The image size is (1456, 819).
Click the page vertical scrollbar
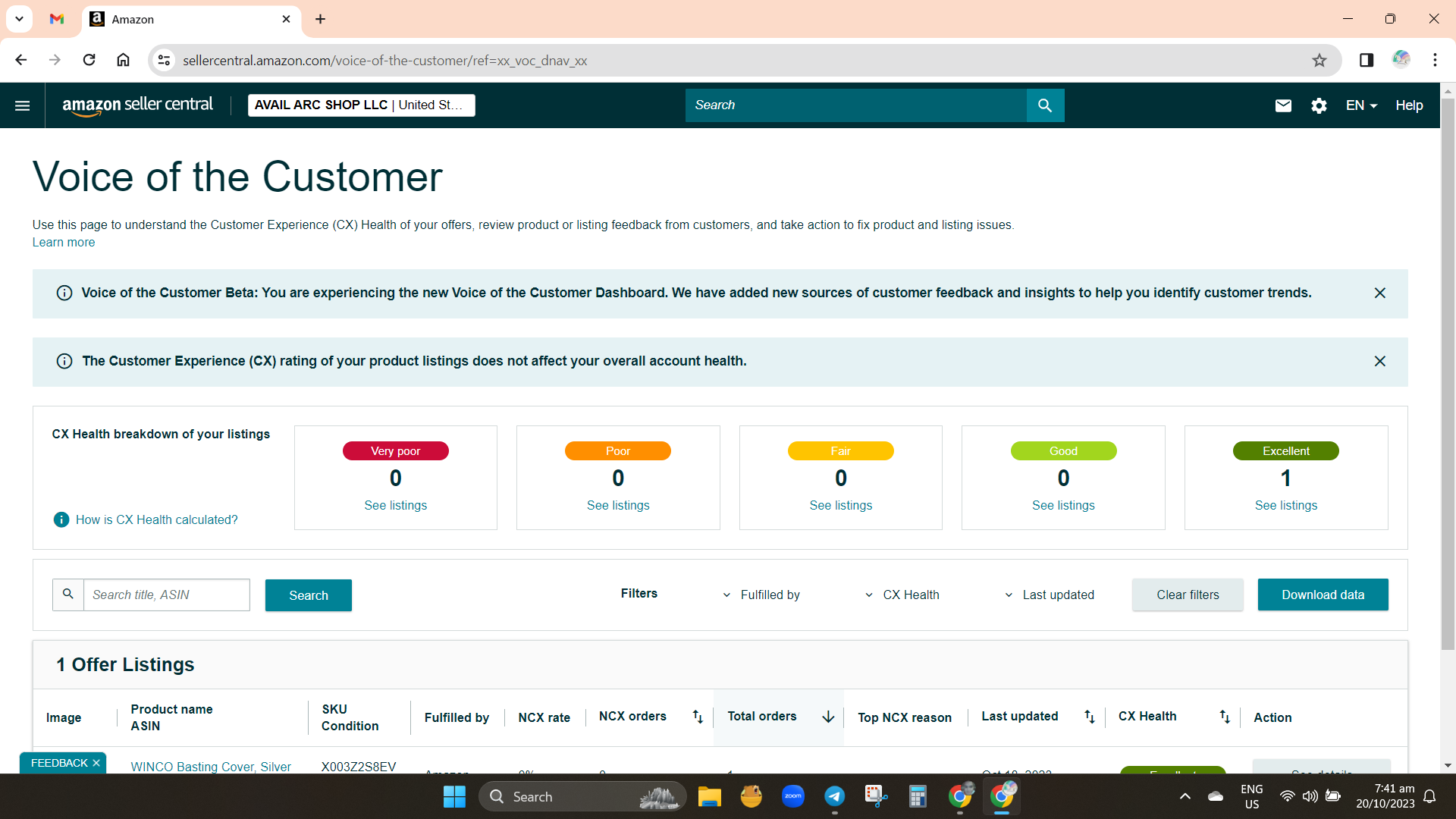point(1448,374)
